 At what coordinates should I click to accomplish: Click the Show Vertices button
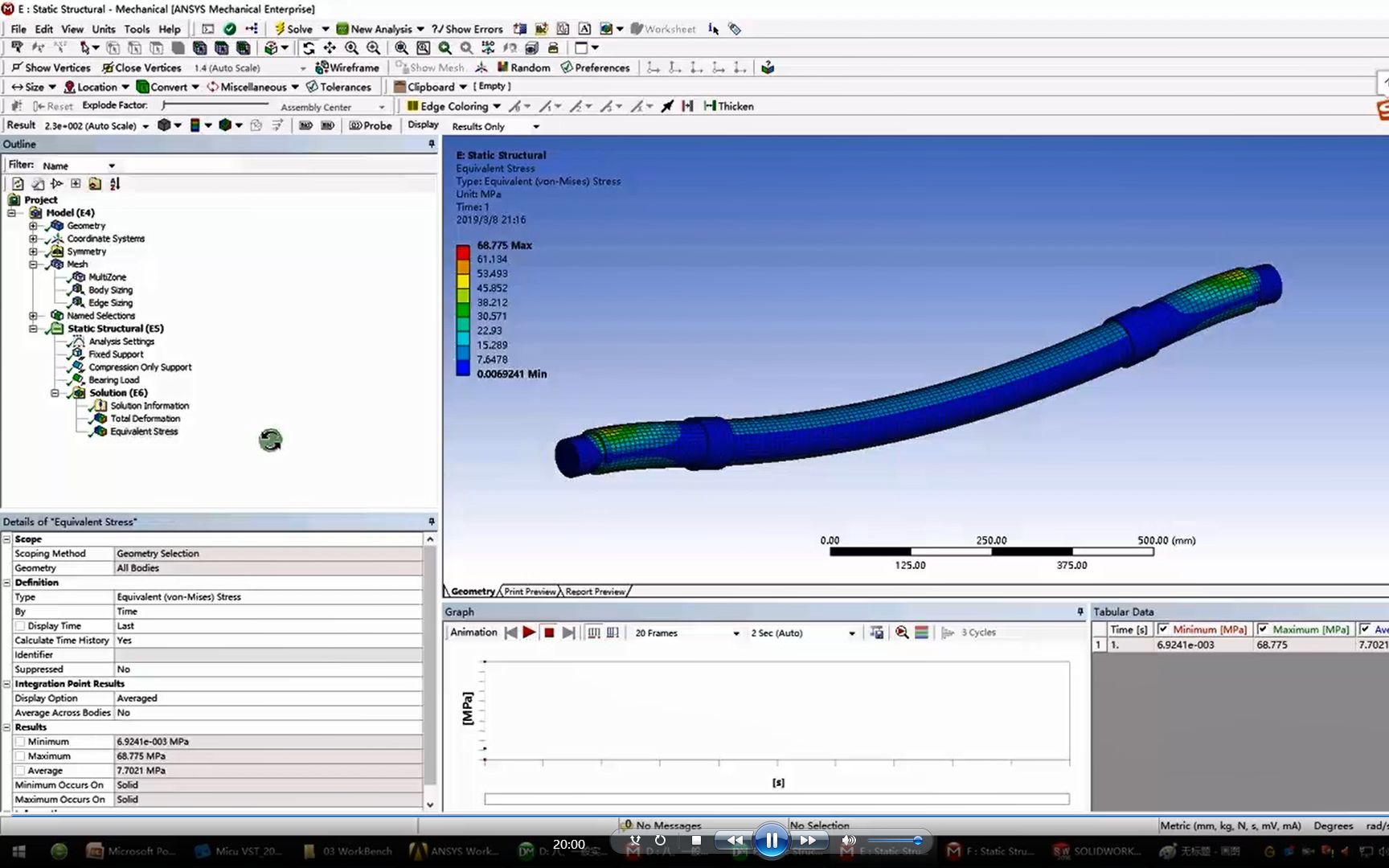pos(51,68)
